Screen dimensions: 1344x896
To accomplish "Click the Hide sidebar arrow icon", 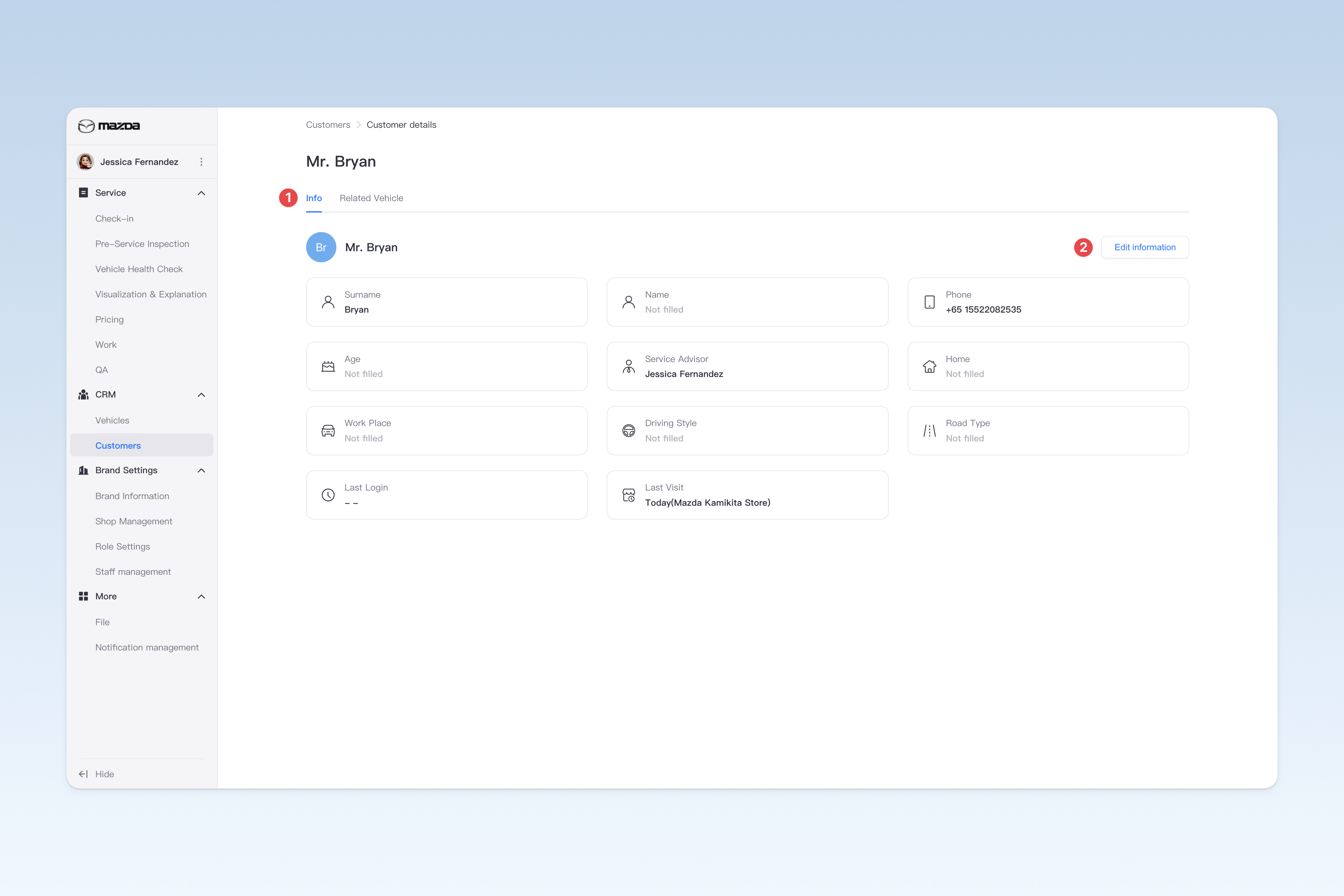I will coord(83,774).
